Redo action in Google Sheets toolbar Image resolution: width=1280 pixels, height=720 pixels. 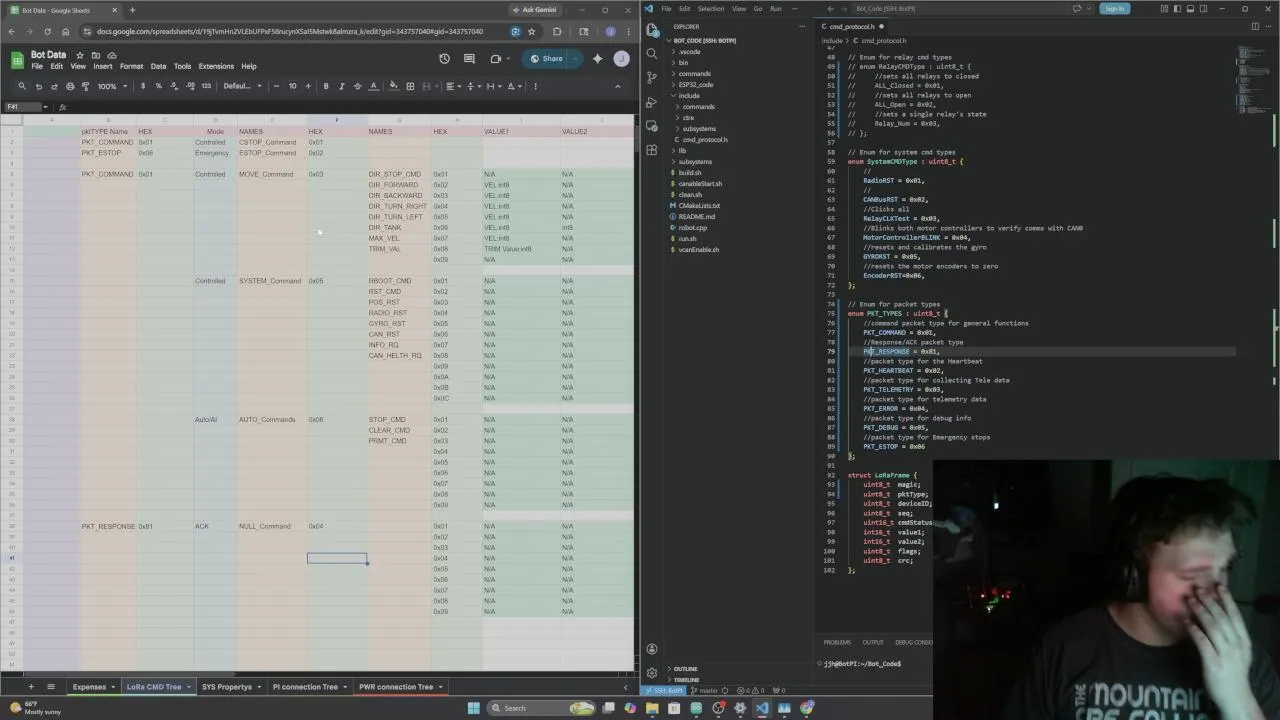click(54, 86)
